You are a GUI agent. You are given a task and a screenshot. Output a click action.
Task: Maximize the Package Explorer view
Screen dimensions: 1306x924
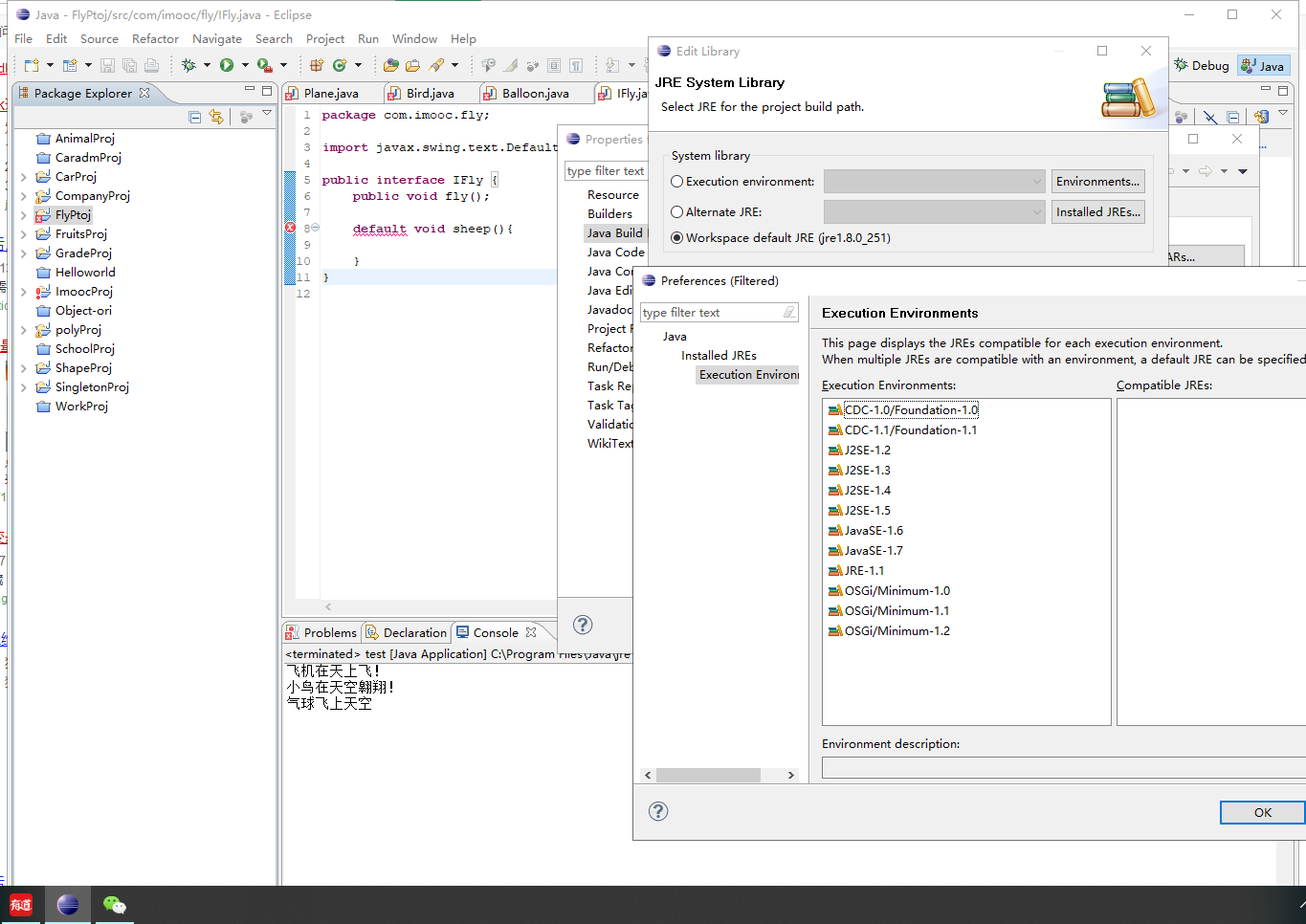click(x=267, y=90)
